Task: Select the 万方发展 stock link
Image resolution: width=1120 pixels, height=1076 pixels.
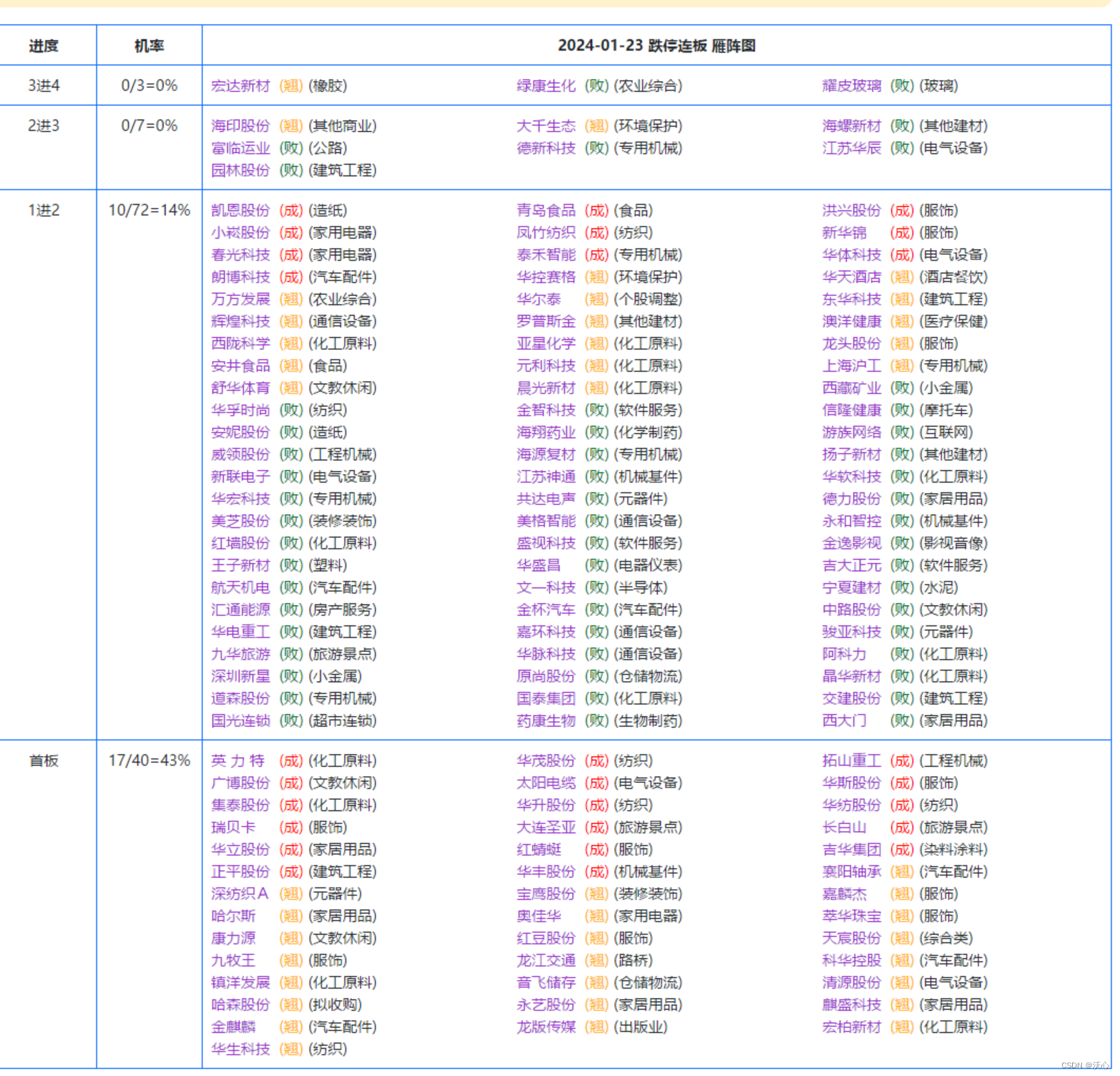Action: pyautogui.click(x=241, y=299)
